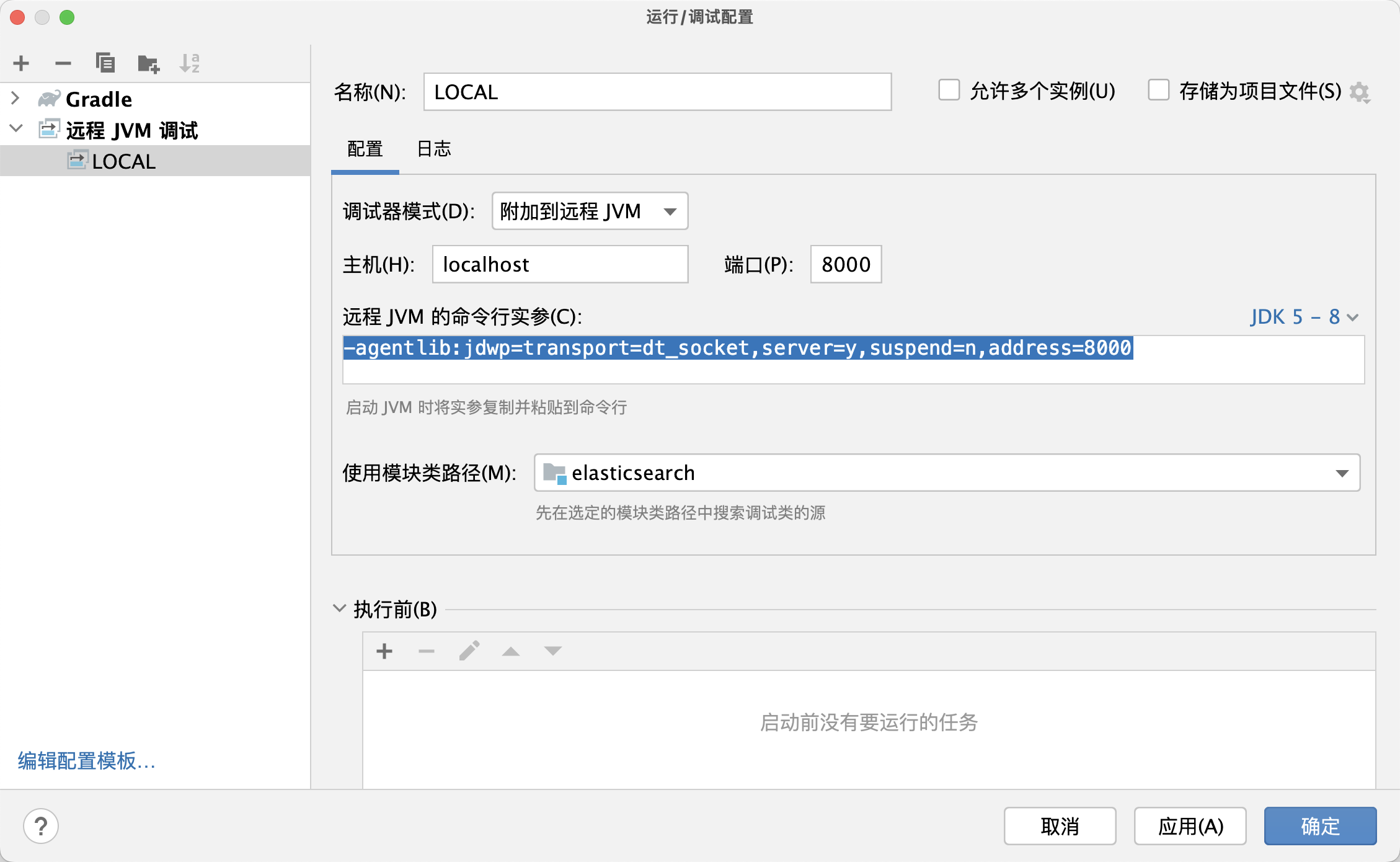Image resolution: width=1400 pixels, height=862 pixels.
Task: Open the elasticsearch module classpath dropdown
Action: pyautogui.click(x=1342, y=473)
